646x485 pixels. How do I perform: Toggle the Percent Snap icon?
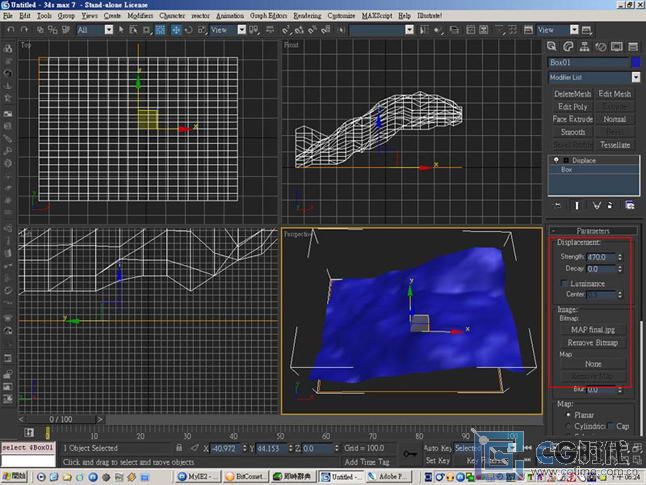[x=312, y=30]
